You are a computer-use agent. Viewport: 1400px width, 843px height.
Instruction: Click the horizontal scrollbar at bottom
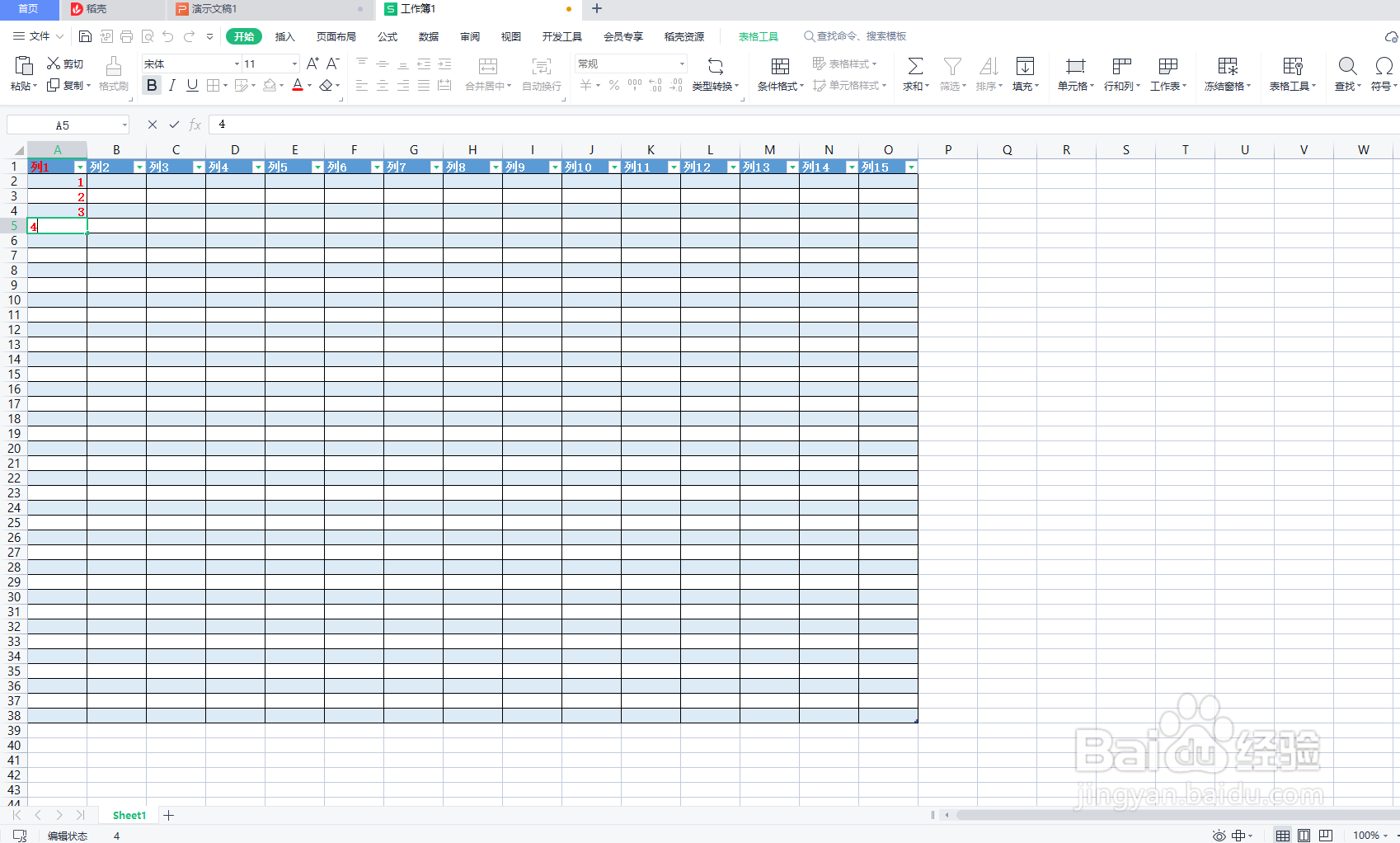[1177, 815]
